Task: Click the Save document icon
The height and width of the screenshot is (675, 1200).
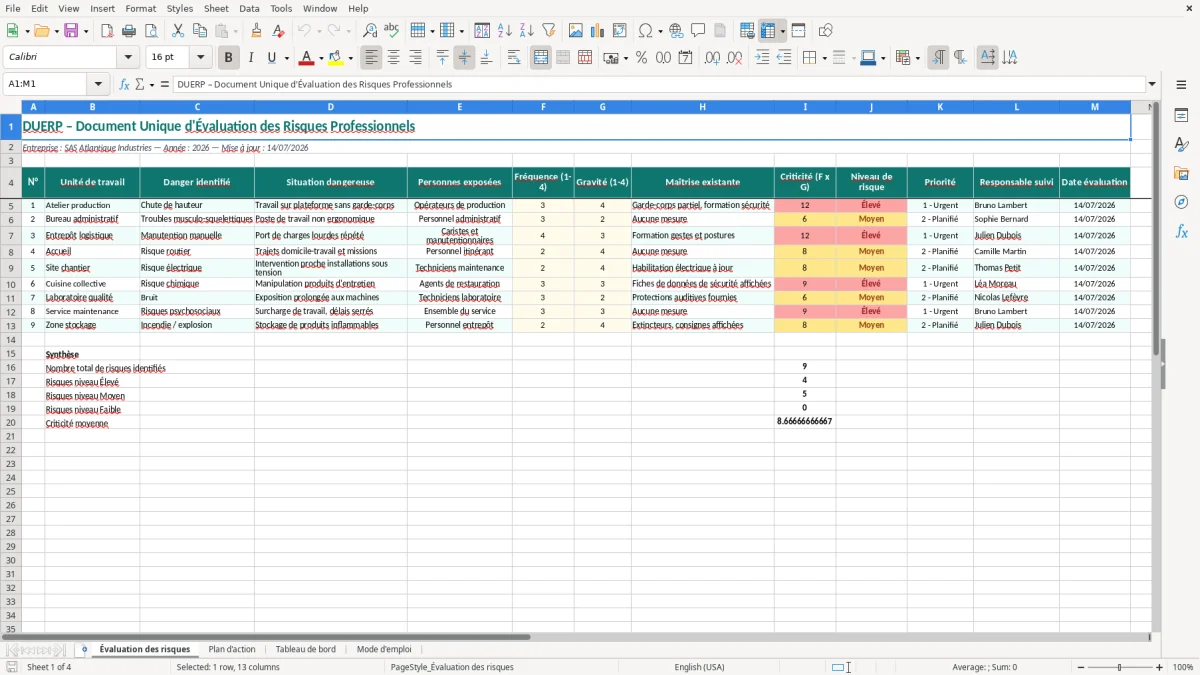Action: (71, 31)
